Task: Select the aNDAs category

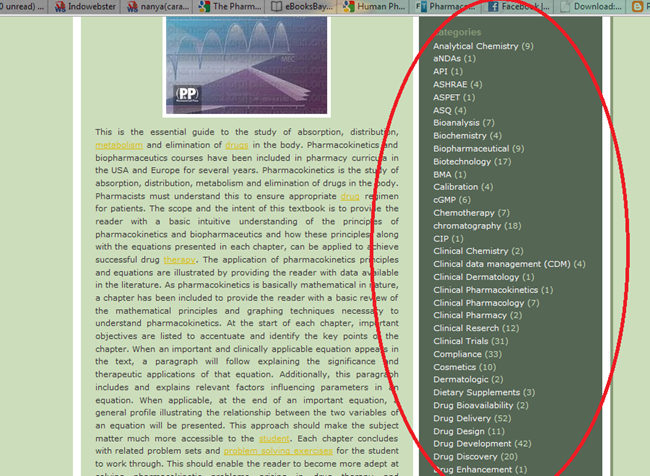Action: 454,58
